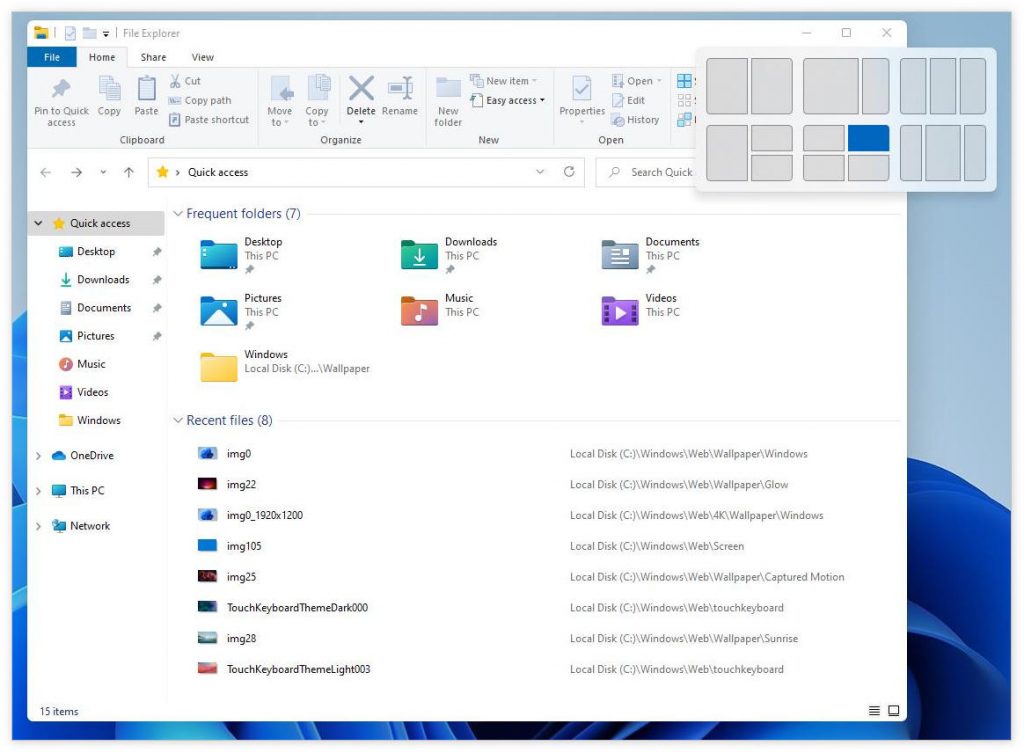1024x753 pixels.
Task: Click the Delete icon in the ribbon
Action: (361, 89)
